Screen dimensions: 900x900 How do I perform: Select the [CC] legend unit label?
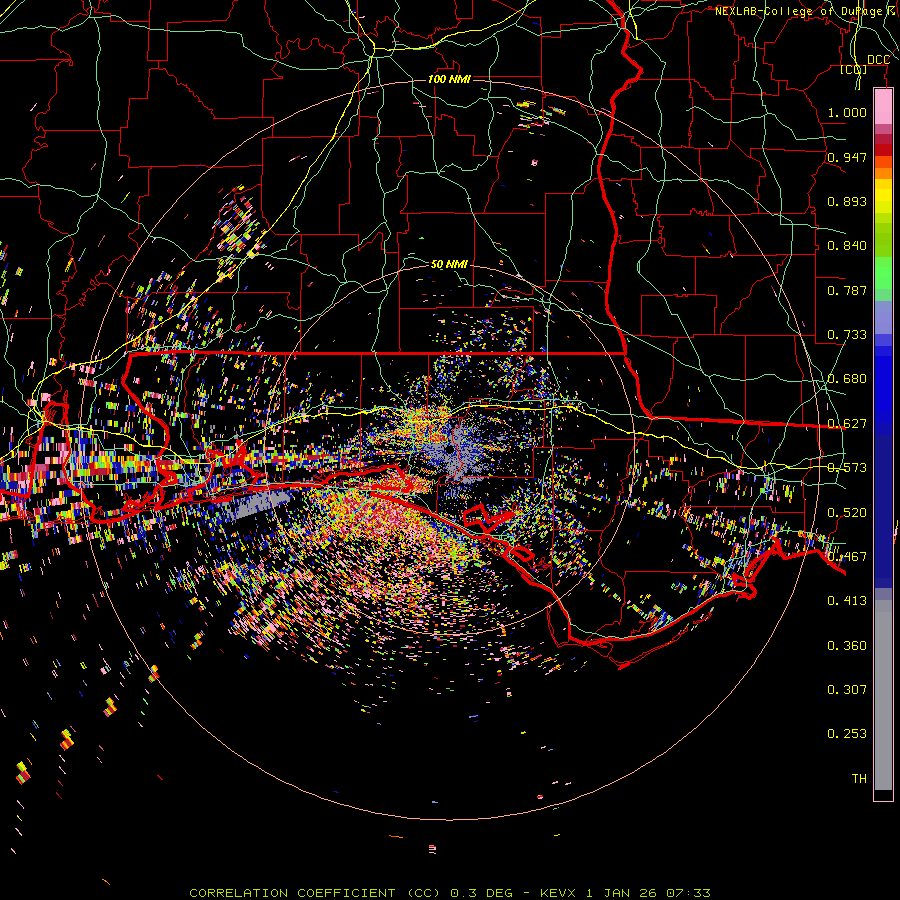pyautogui.click(x=854, y=69)
